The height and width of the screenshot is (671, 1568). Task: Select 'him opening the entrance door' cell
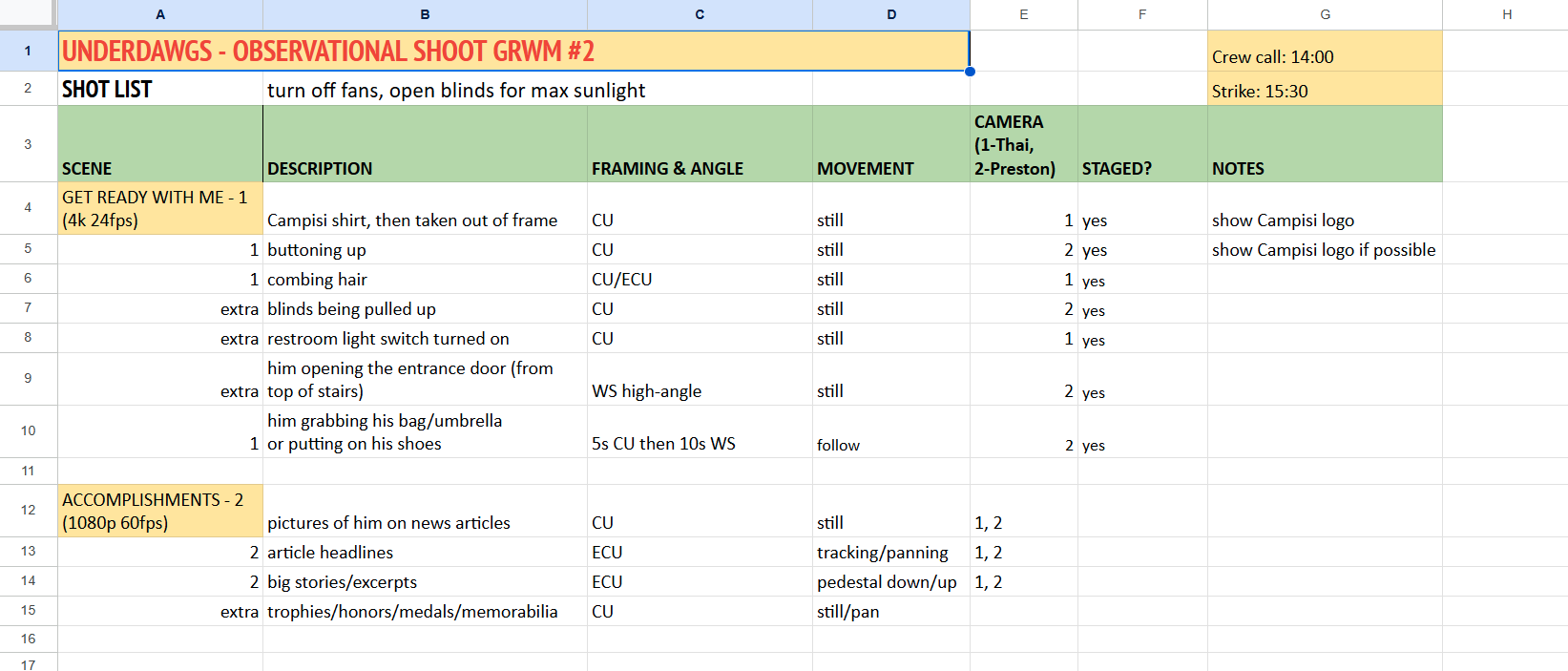click(x=425, y=379)
